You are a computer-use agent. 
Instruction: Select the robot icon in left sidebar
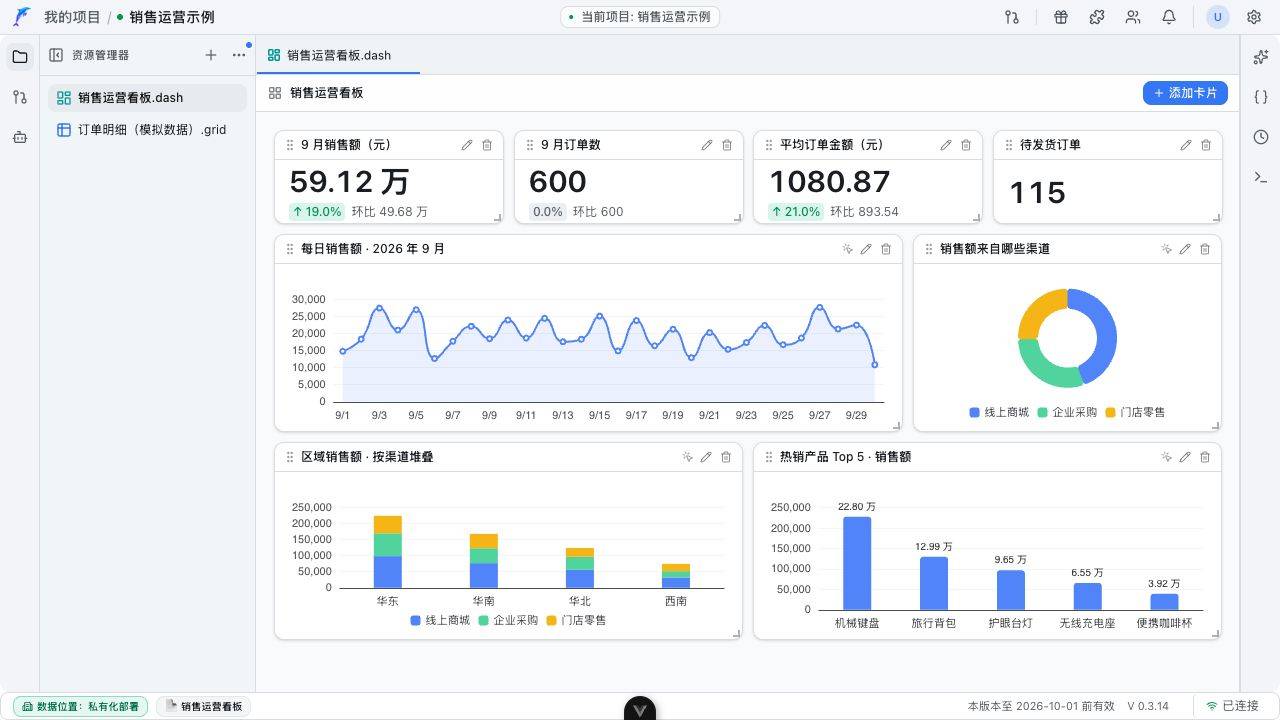(x=20, y=137)
